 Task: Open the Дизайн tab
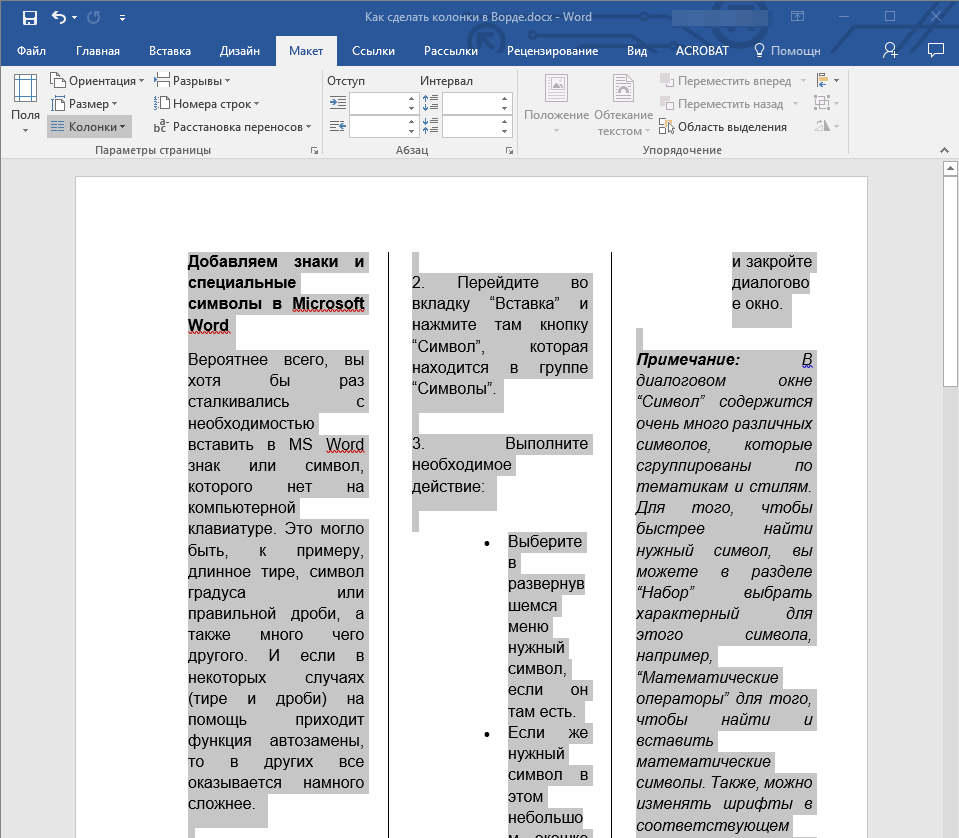coord(240,51)
